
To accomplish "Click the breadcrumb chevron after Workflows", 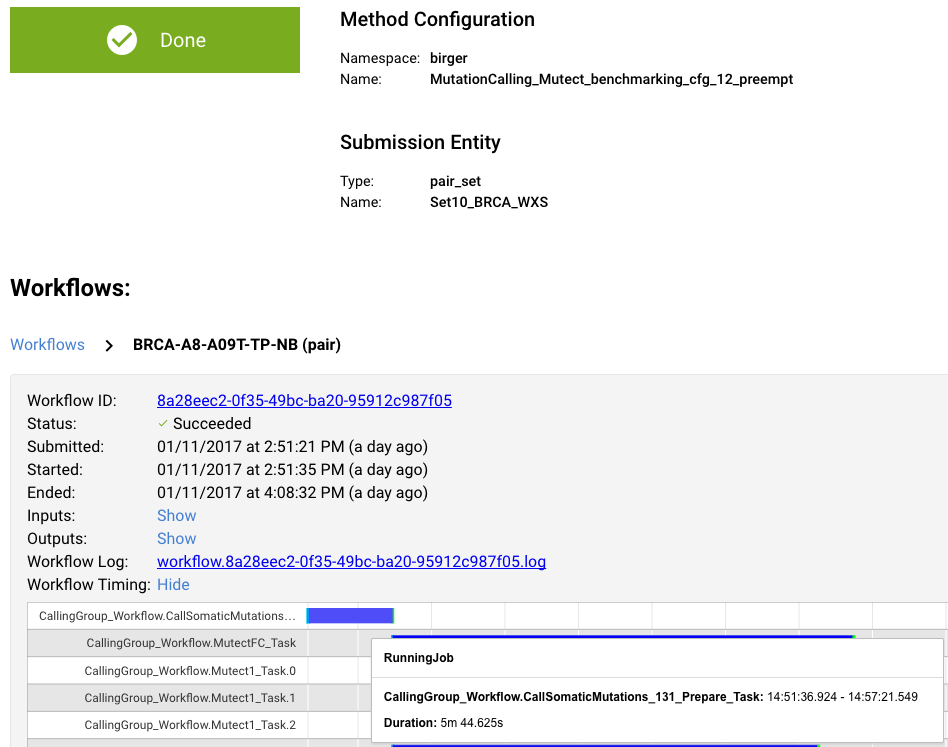I will 109,345.
